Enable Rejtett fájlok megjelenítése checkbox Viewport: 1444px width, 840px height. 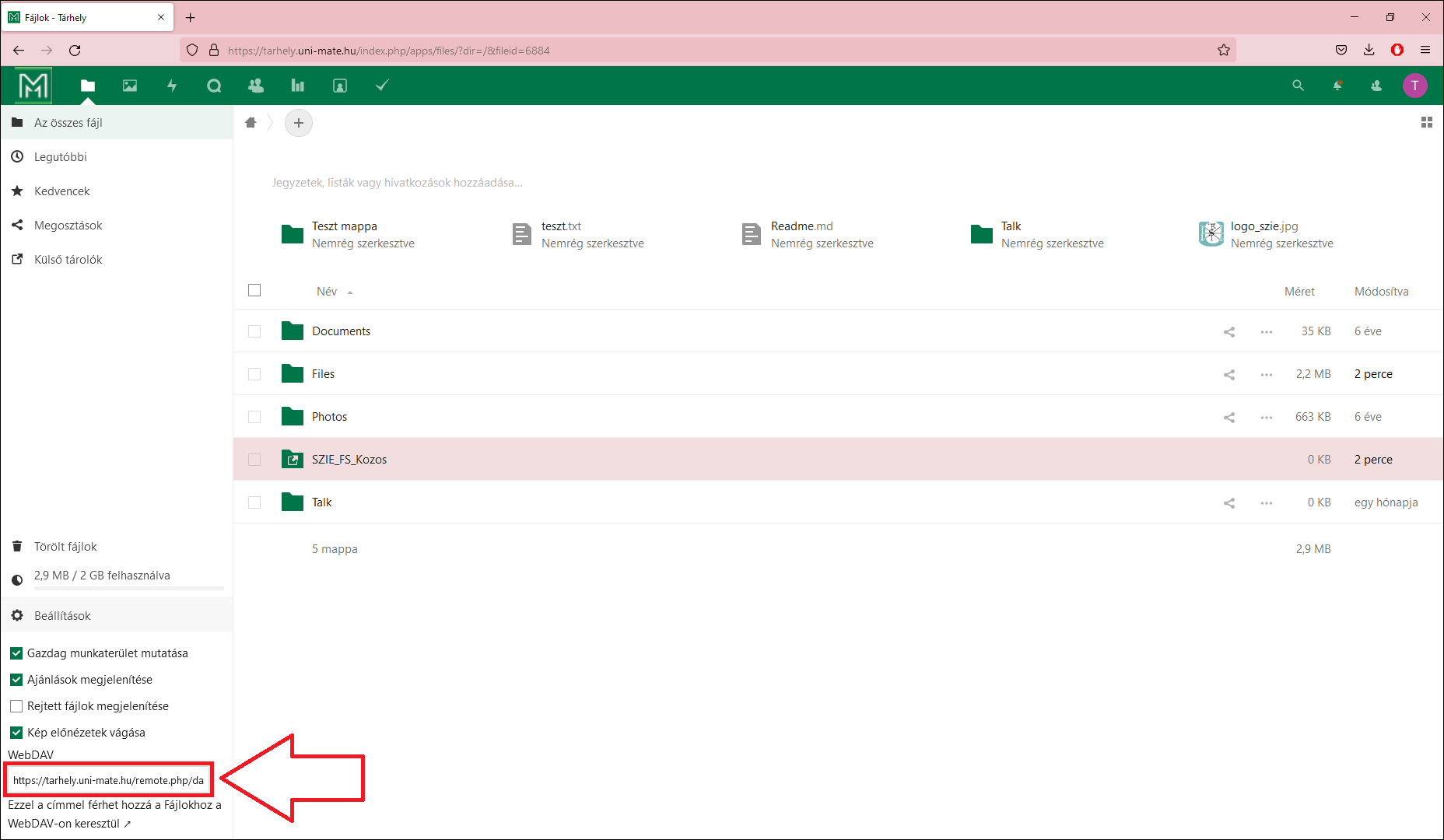16,706
